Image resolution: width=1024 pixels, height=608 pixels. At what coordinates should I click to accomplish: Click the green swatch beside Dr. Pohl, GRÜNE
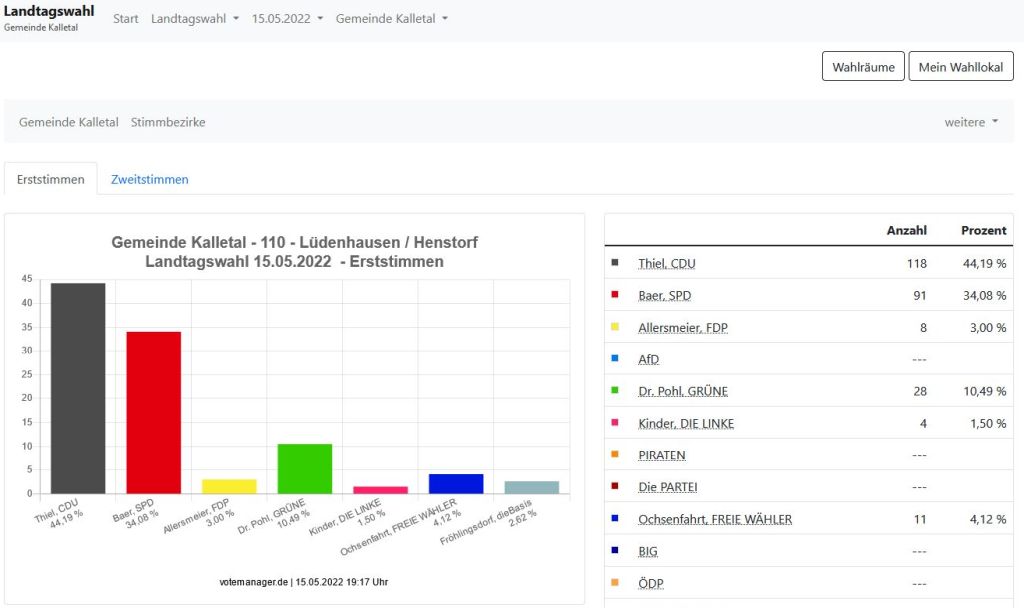pyautogui.click(x=615, y=390)
